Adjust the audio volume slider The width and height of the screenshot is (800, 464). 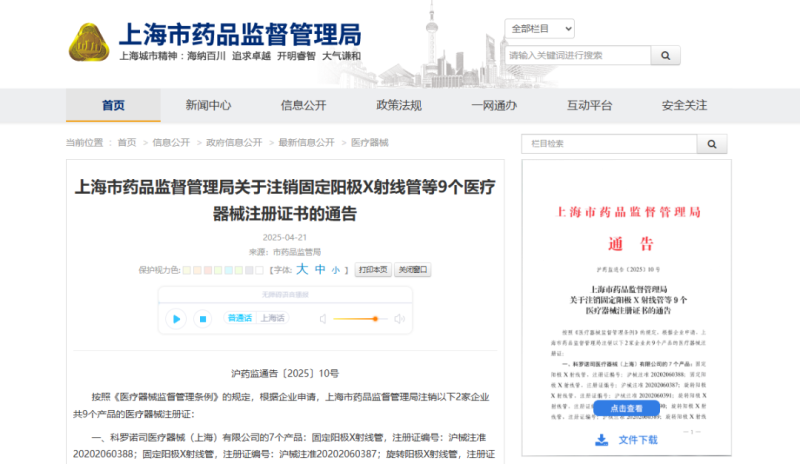click(x=375, y=319)
